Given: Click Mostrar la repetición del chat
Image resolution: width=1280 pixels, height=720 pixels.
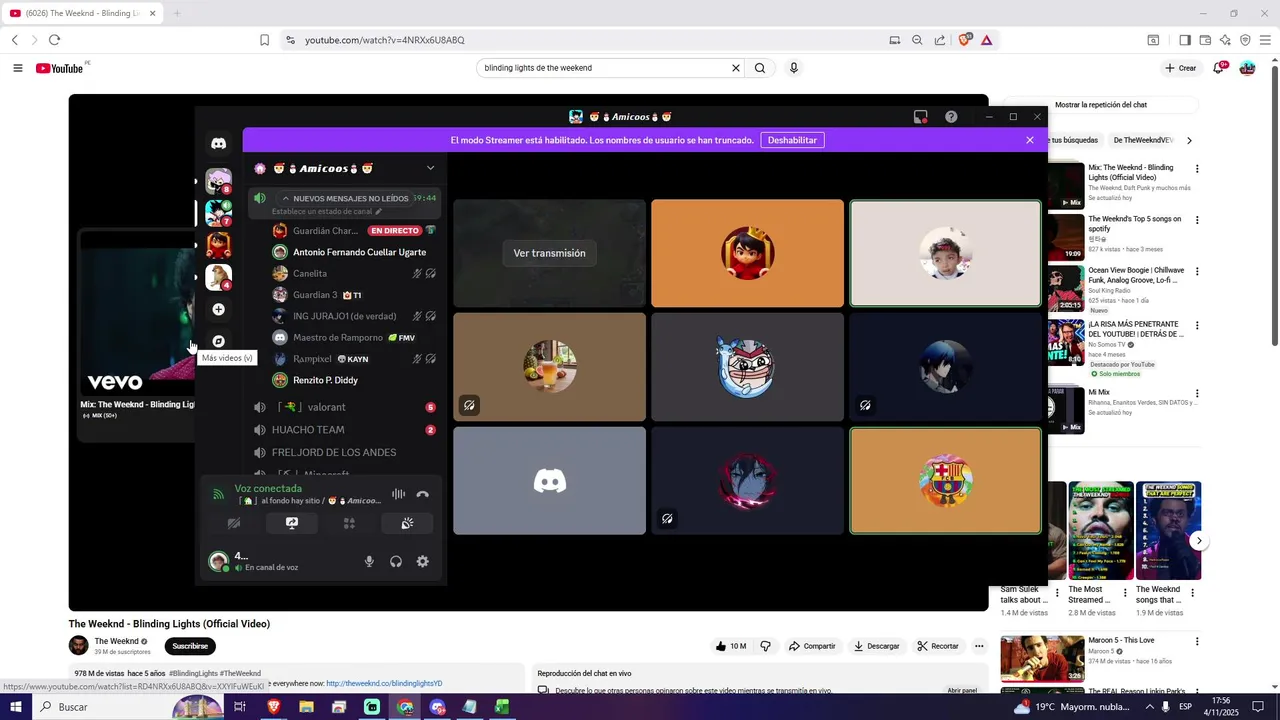Looking at the screenshot, I should (x=1100, y=105).
